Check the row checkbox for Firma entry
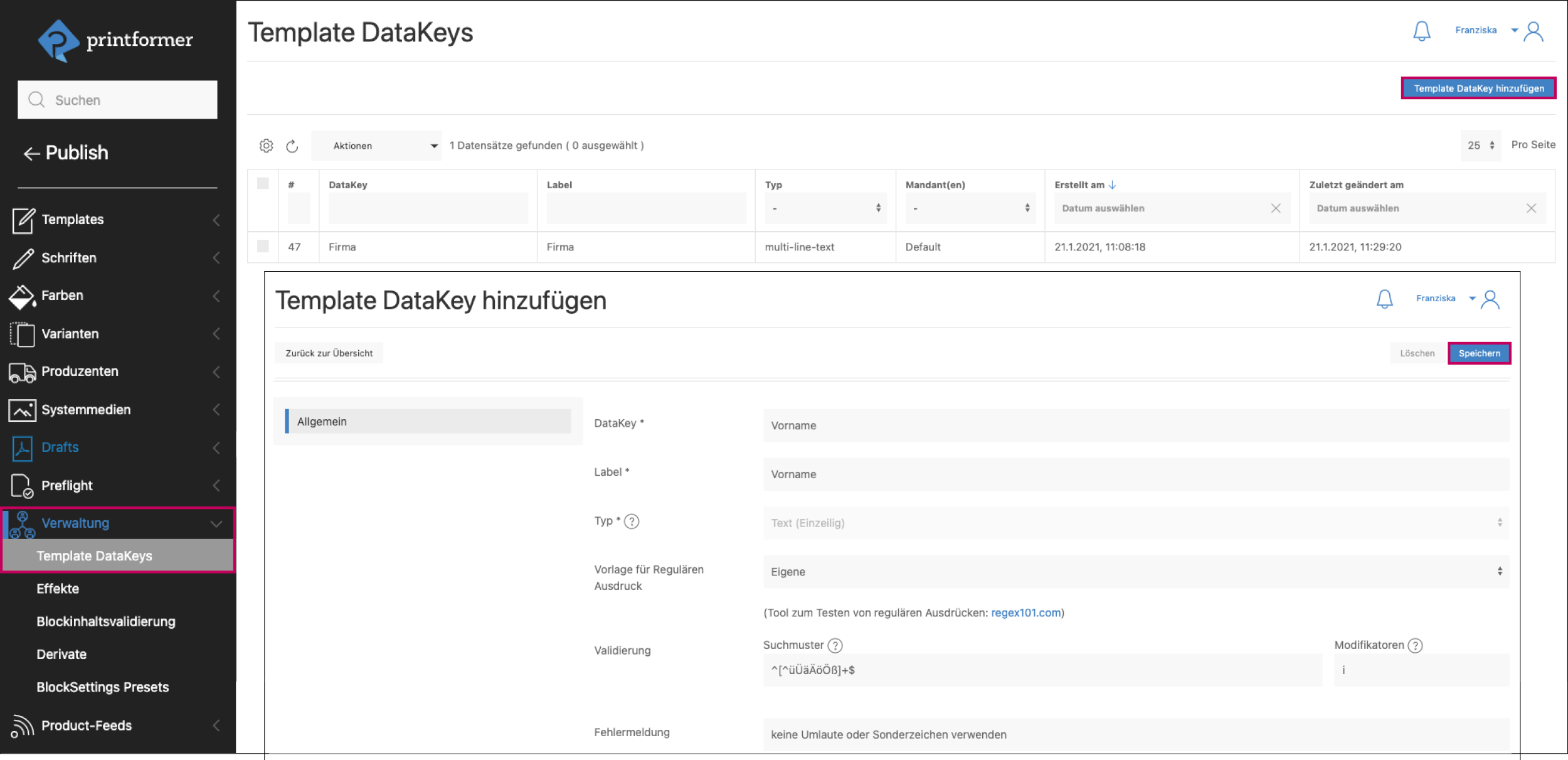Viewport: 1568px width, 760px height. point(263,247)
